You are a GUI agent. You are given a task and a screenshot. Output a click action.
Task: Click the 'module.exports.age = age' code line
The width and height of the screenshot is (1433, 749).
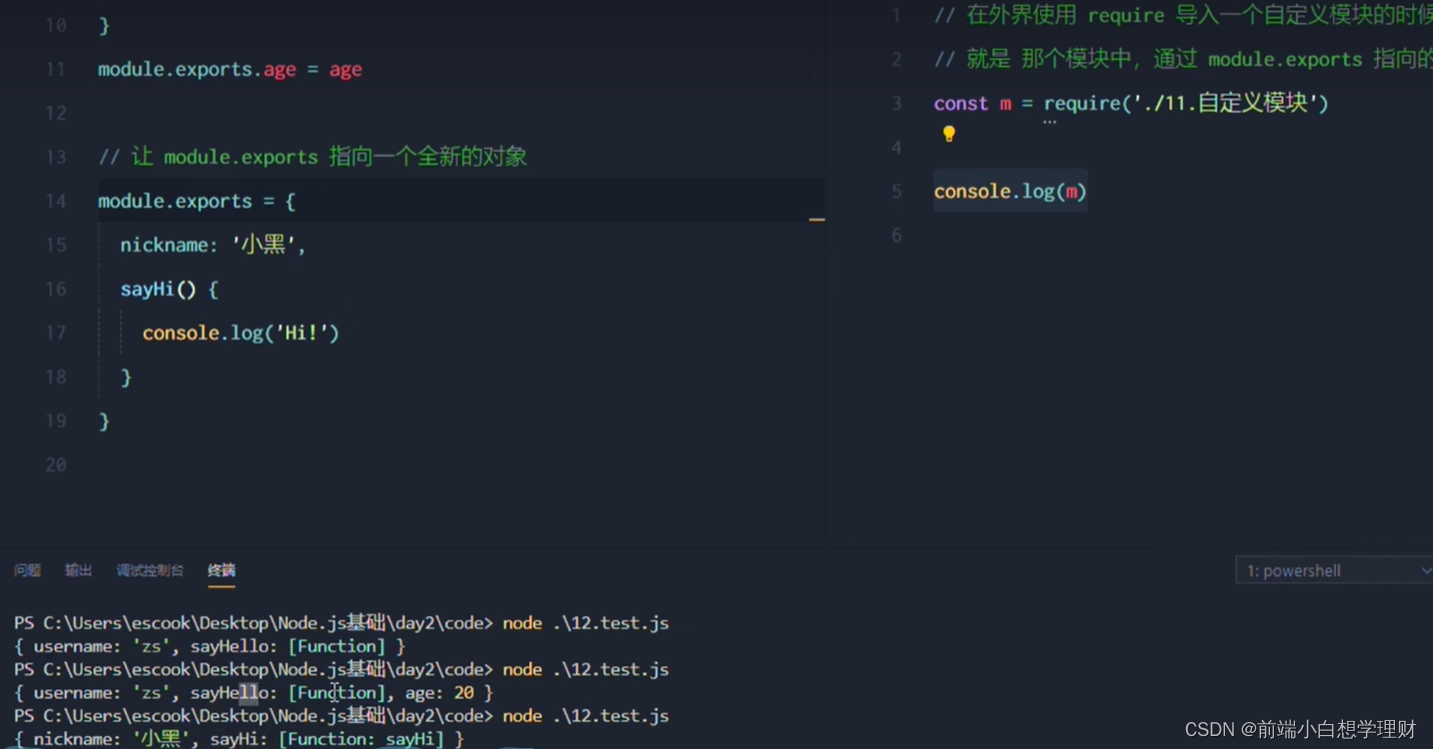point(230,70)
